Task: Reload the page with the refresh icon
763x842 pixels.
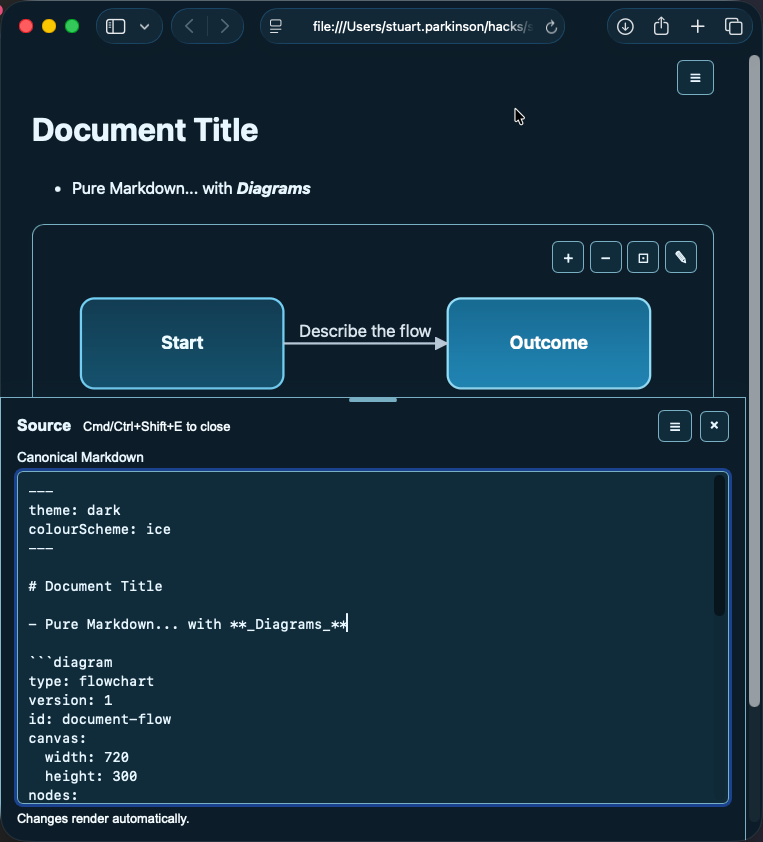Action: 551,27
